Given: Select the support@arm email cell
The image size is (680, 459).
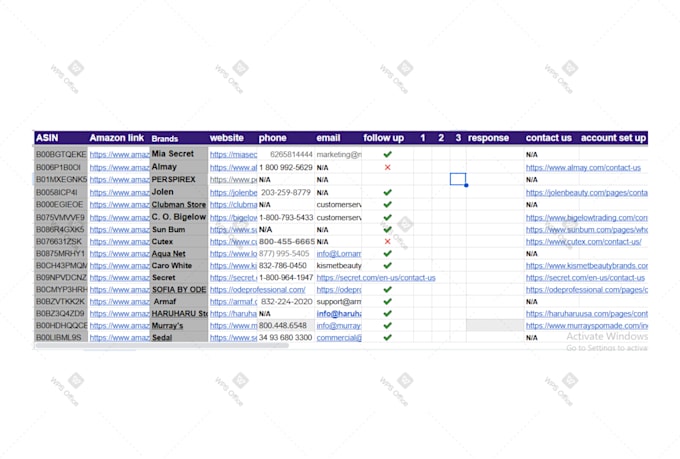Looking at the screenshot, I should pos(339,302).
